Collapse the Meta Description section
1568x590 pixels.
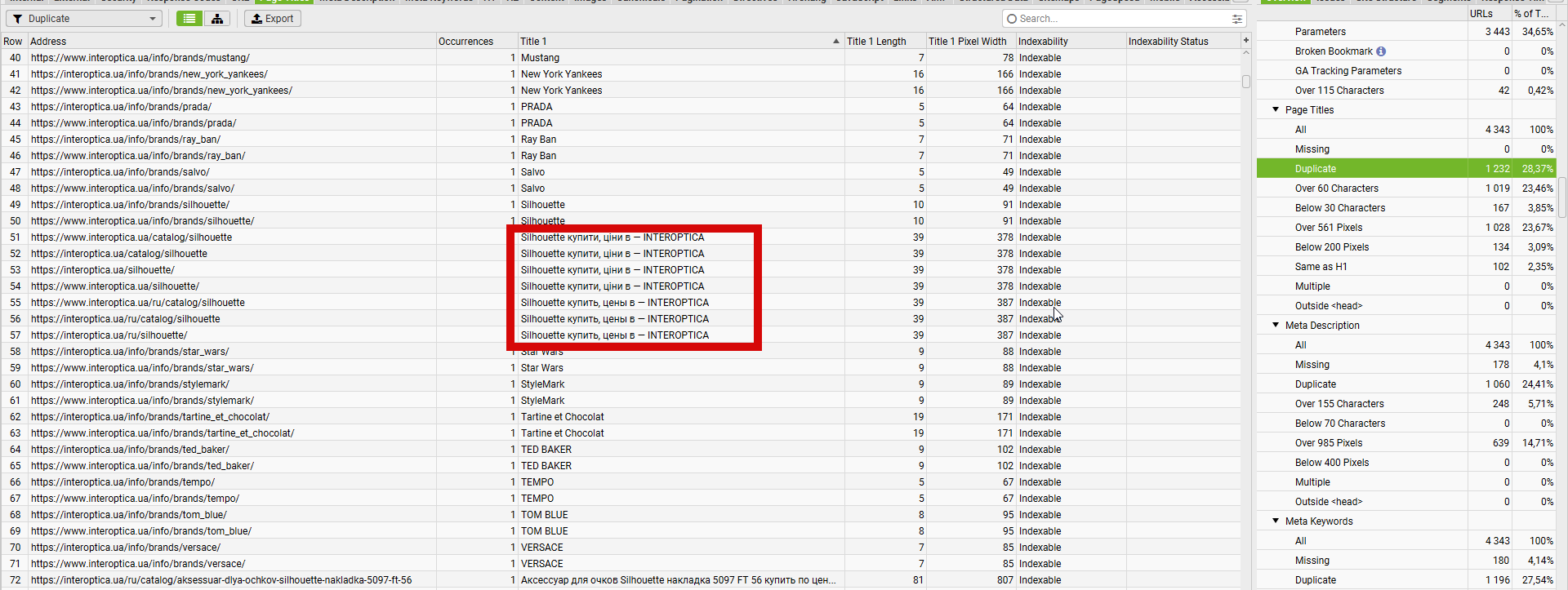pyautogui.click(x=1276, y=325)
